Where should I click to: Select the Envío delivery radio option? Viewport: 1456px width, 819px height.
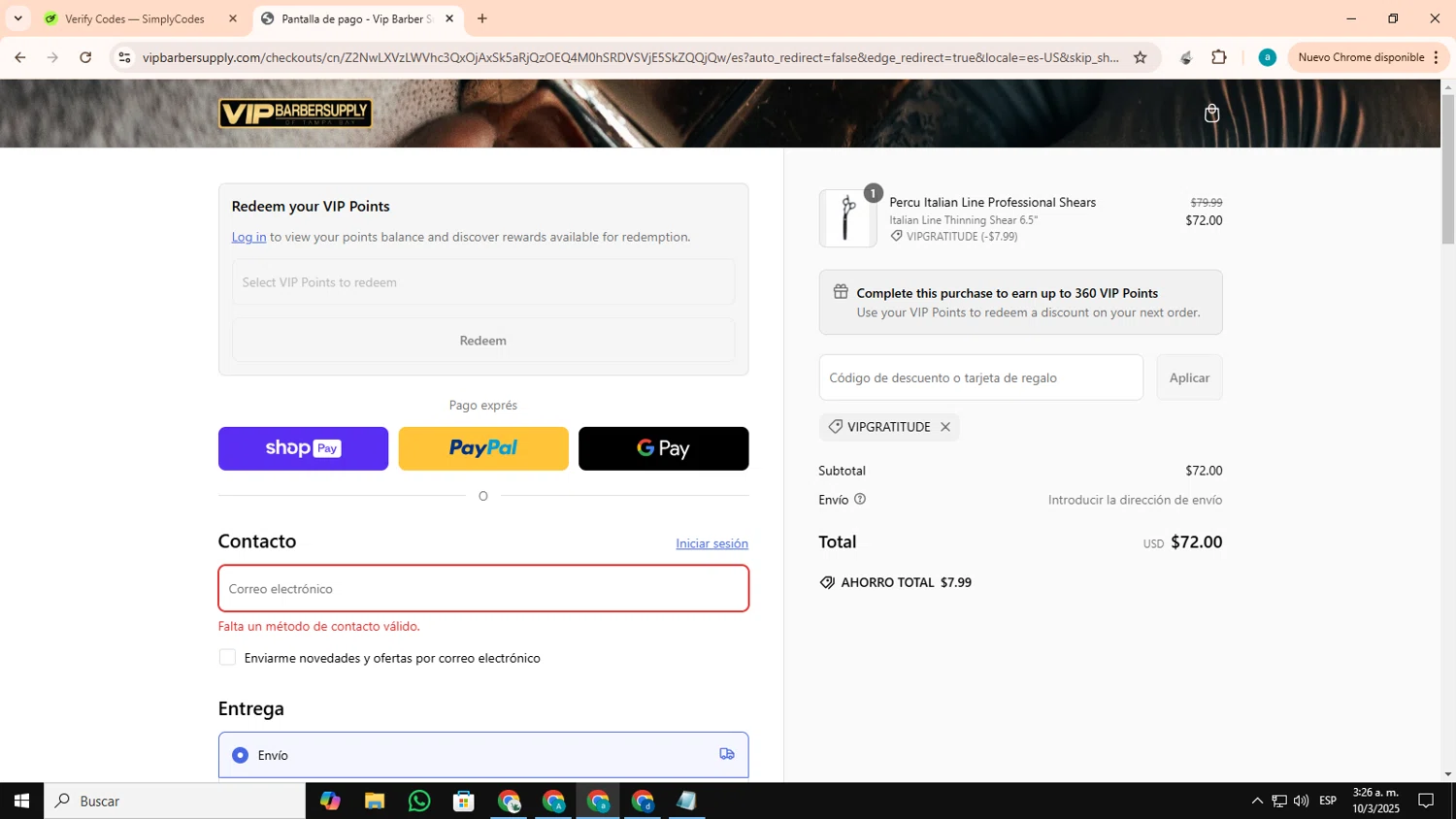coord(240,755)
